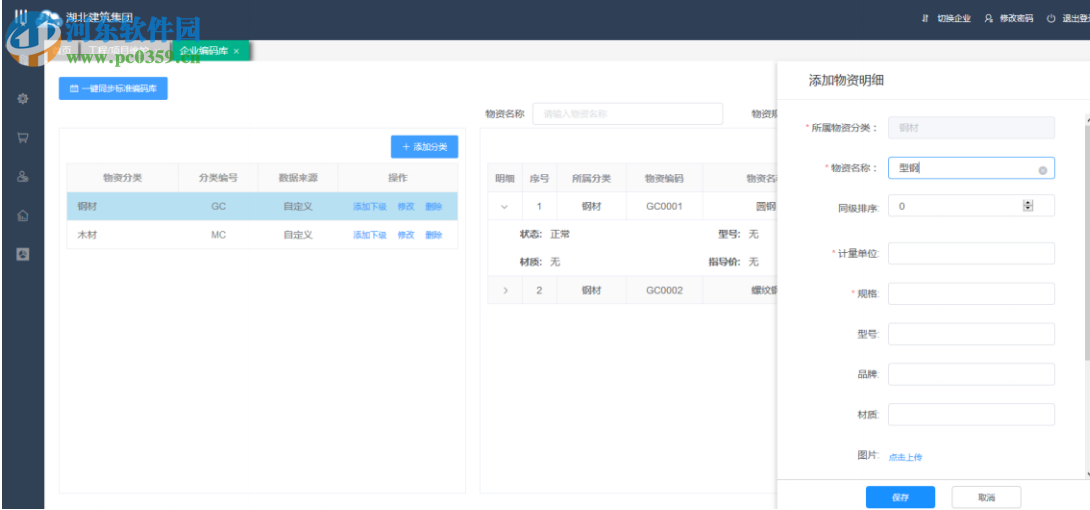Click 删除 in the 木材 row
This screenshot has height=510, width=1090.
tap(434, 235)
